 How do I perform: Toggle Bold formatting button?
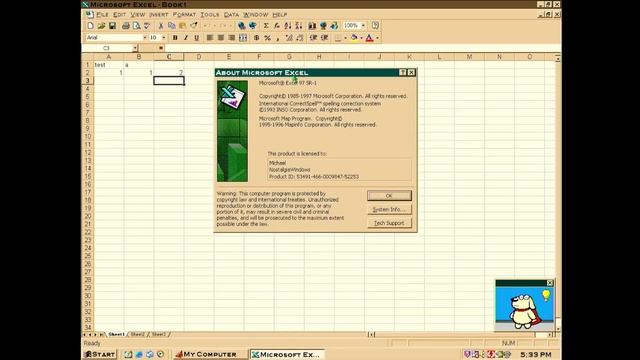[175, 38]
